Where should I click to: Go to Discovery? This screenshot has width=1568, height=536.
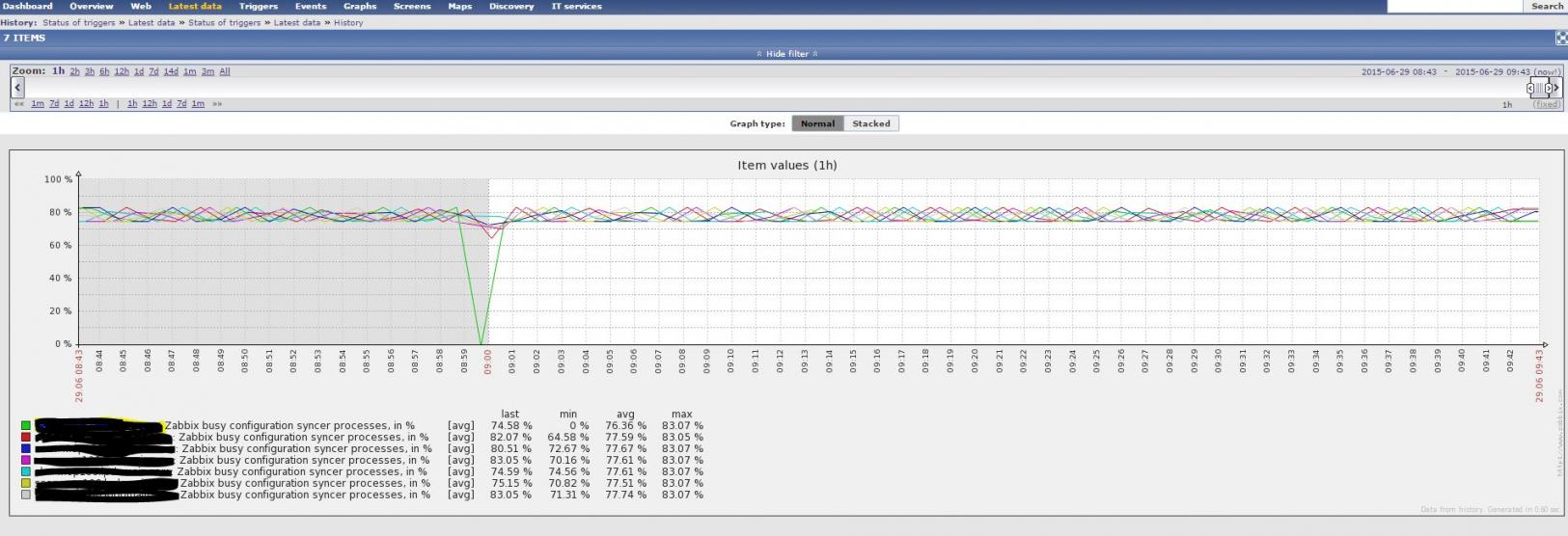coord(511,6)
